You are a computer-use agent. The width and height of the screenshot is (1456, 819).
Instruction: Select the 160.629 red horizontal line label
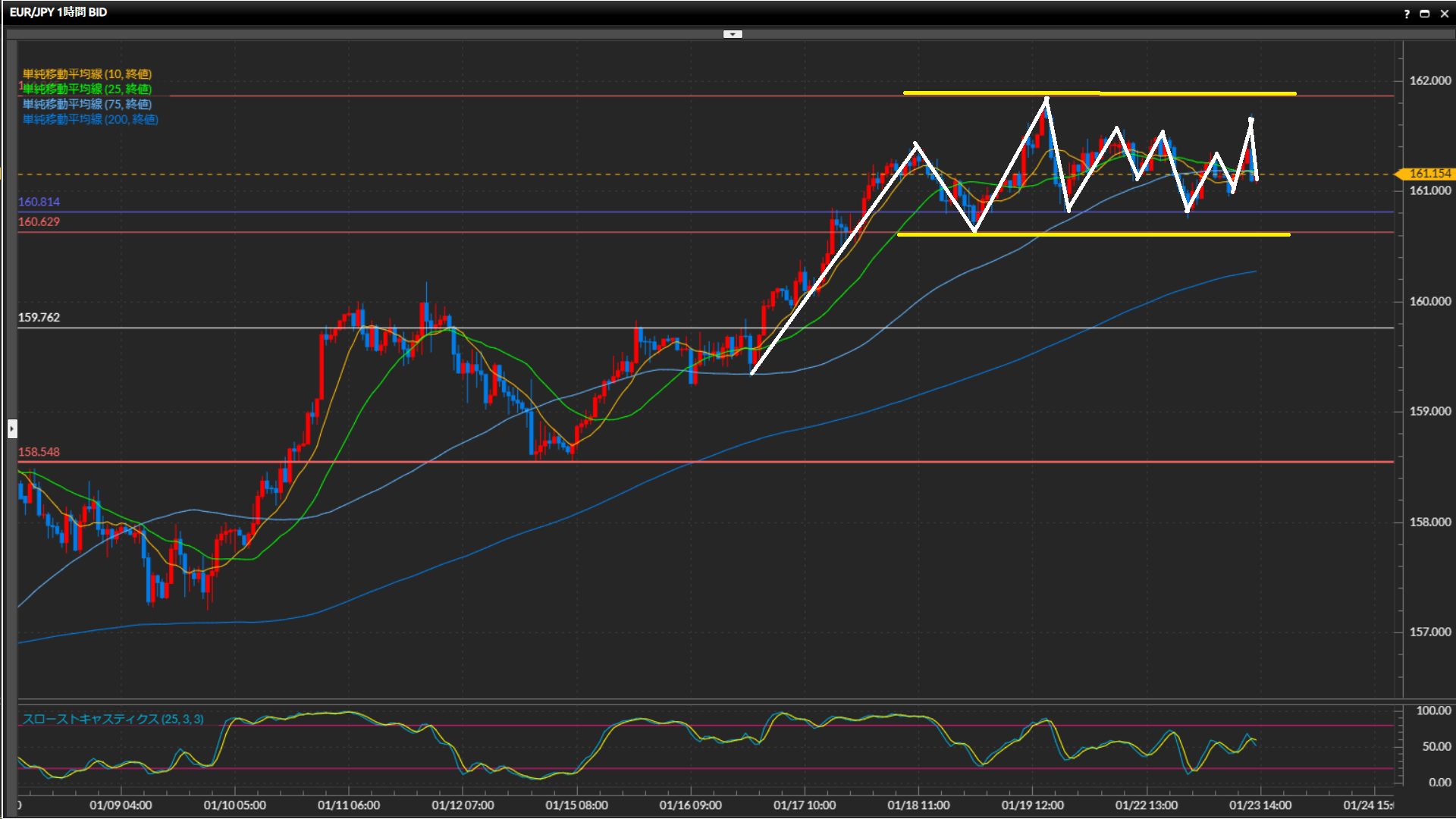click(x=39, y=221)
